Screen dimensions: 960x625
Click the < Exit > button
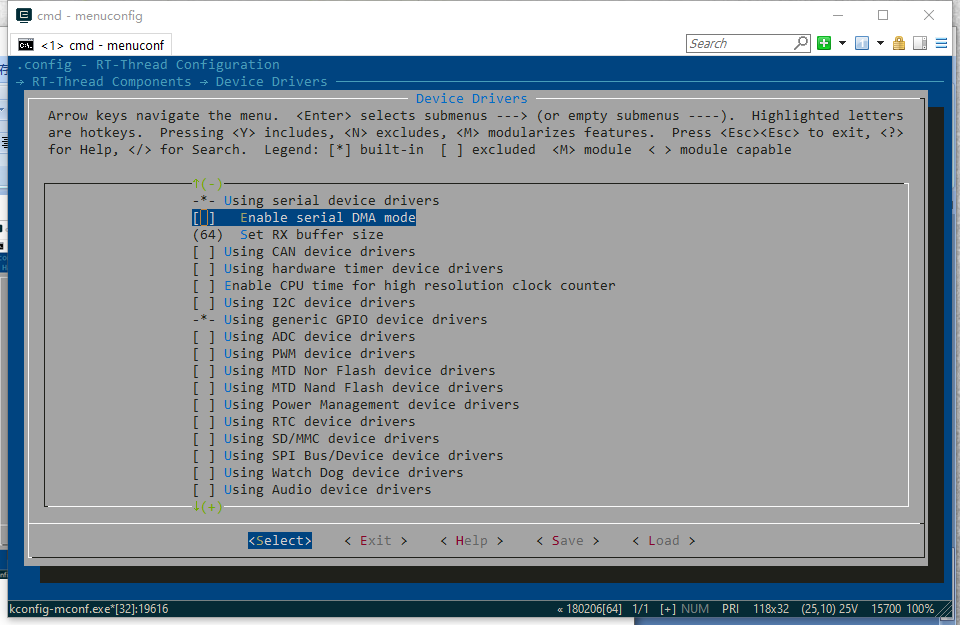coord(375,541)
